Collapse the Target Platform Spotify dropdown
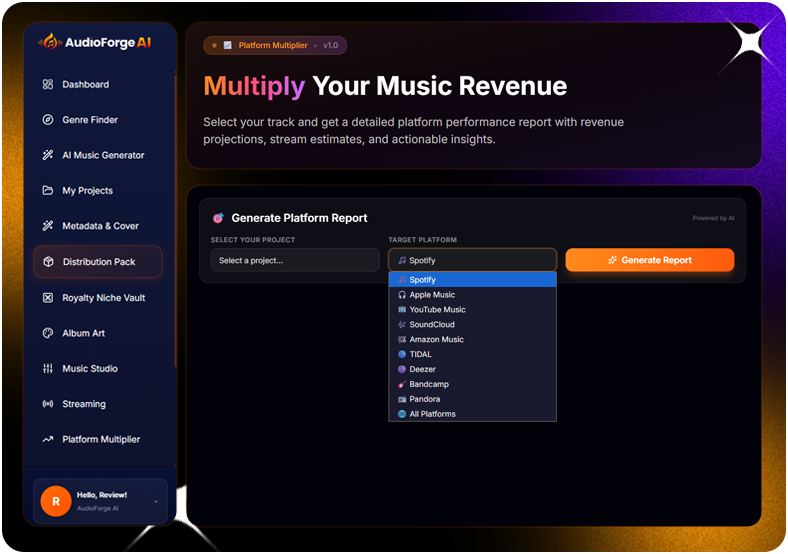Screen dimensions: 788x554 tap(472, 260)
